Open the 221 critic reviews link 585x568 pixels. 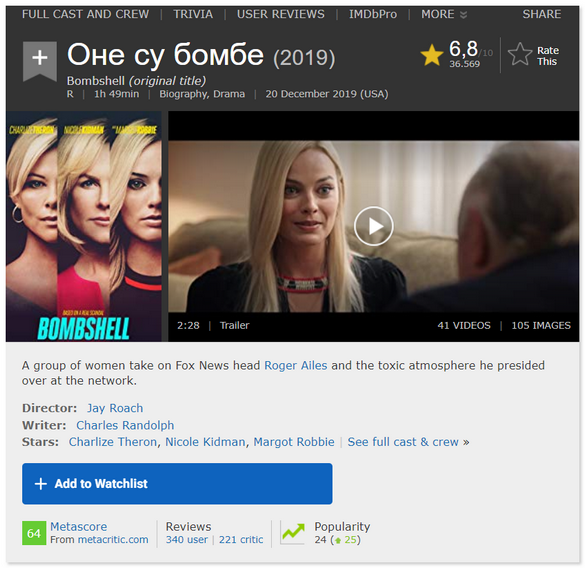[241, 540]
